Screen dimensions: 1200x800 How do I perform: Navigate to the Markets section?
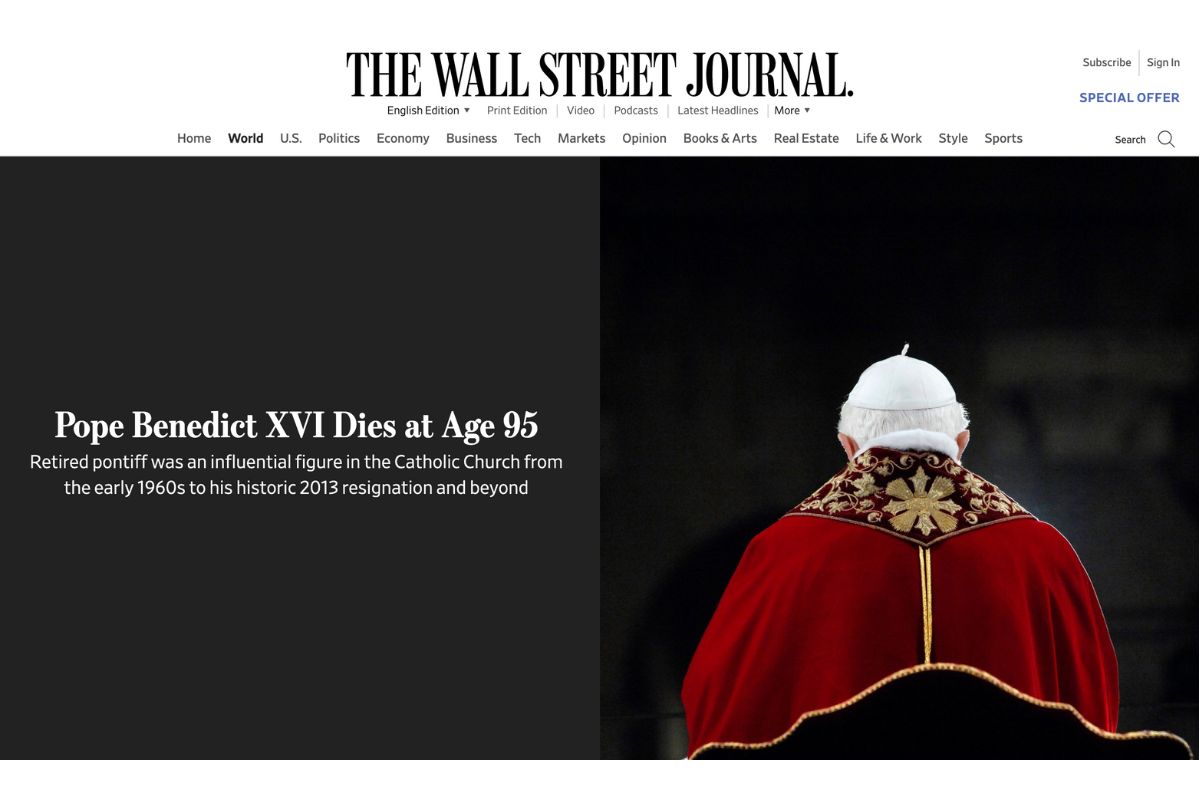(x=581, y=138)
